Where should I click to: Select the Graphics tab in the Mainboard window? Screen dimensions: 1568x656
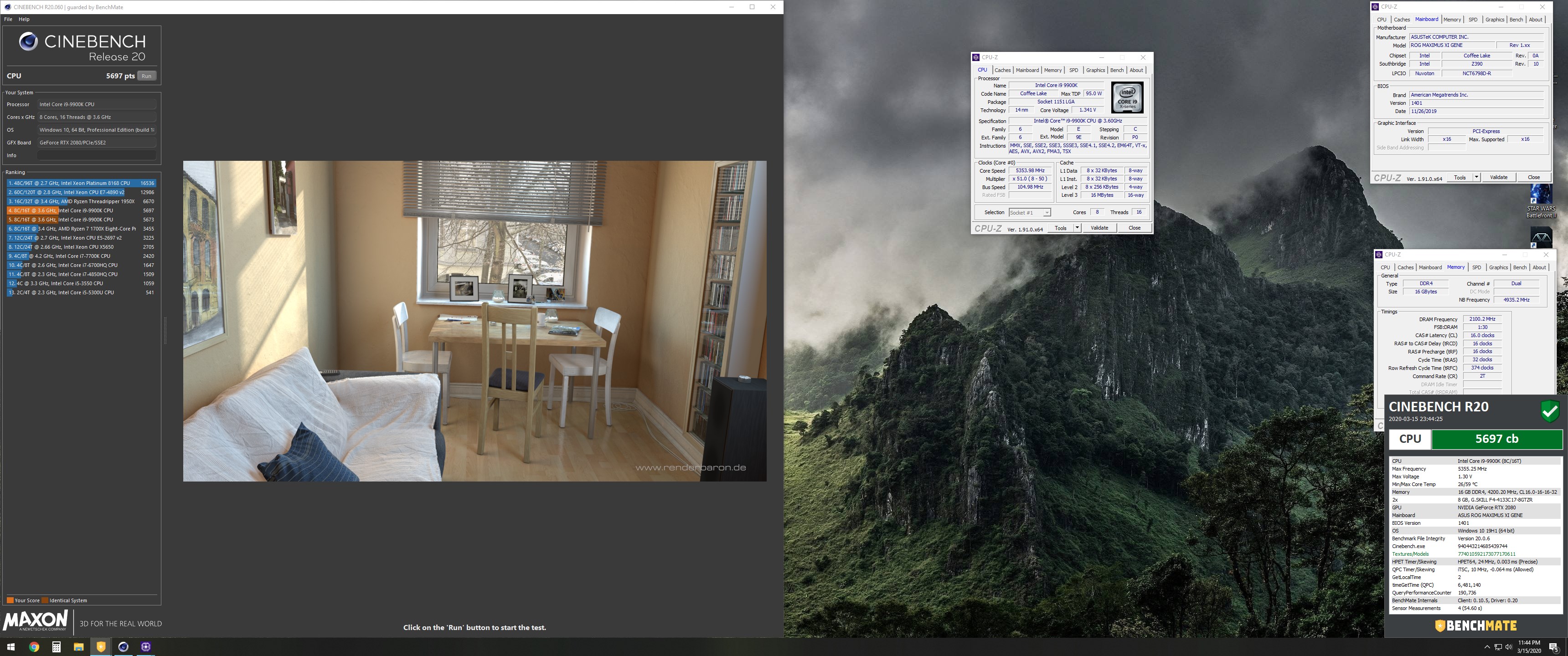click(x=1494, y=20)
